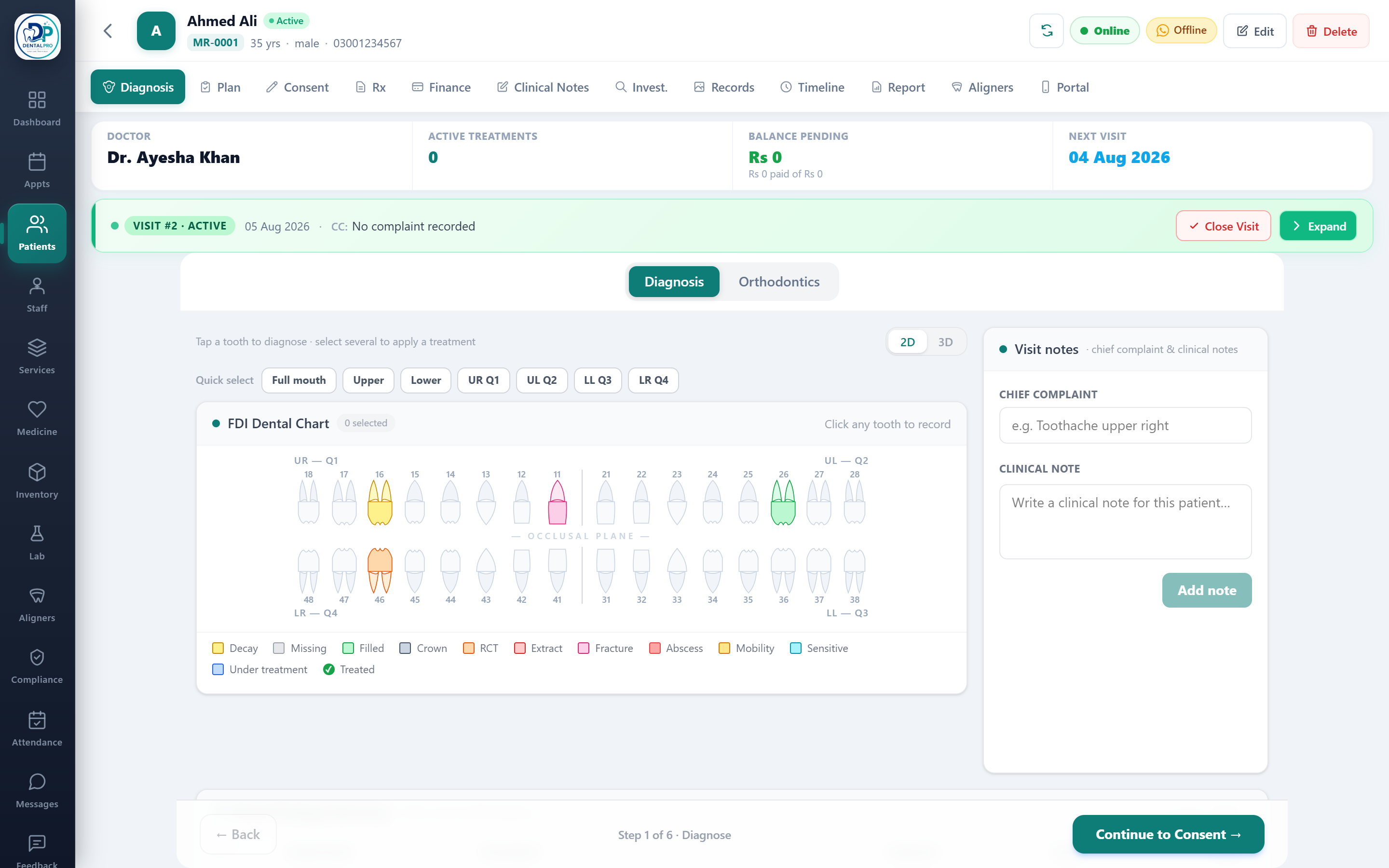This screenshot has height=868, width=1389.
Task: Go back using the left chevron arrow
Action: tap(108, 31)
